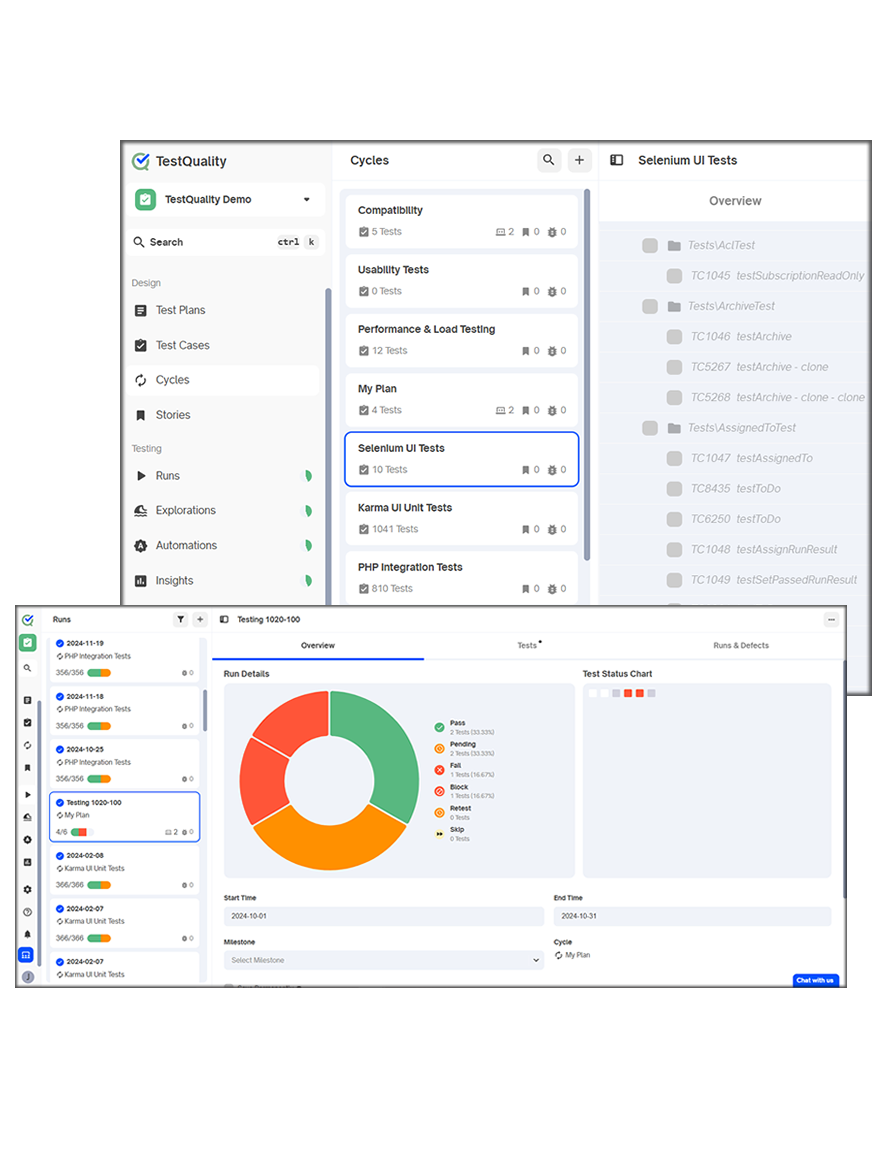892x1152 pixels.
Task: Open the Select Milestone dropdown
Action: (x=384, y=960)
